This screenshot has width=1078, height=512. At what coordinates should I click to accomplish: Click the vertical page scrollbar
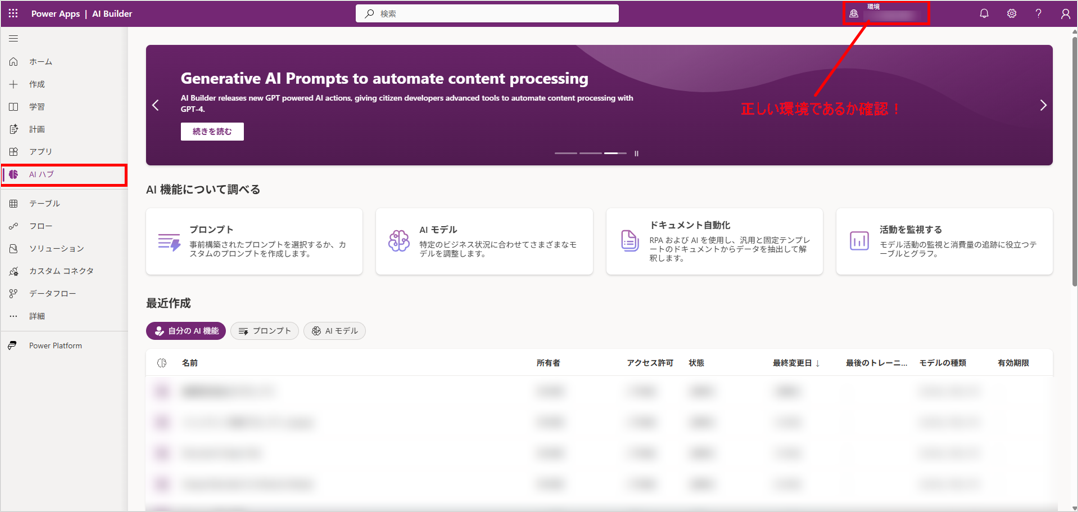point(1074,200)
